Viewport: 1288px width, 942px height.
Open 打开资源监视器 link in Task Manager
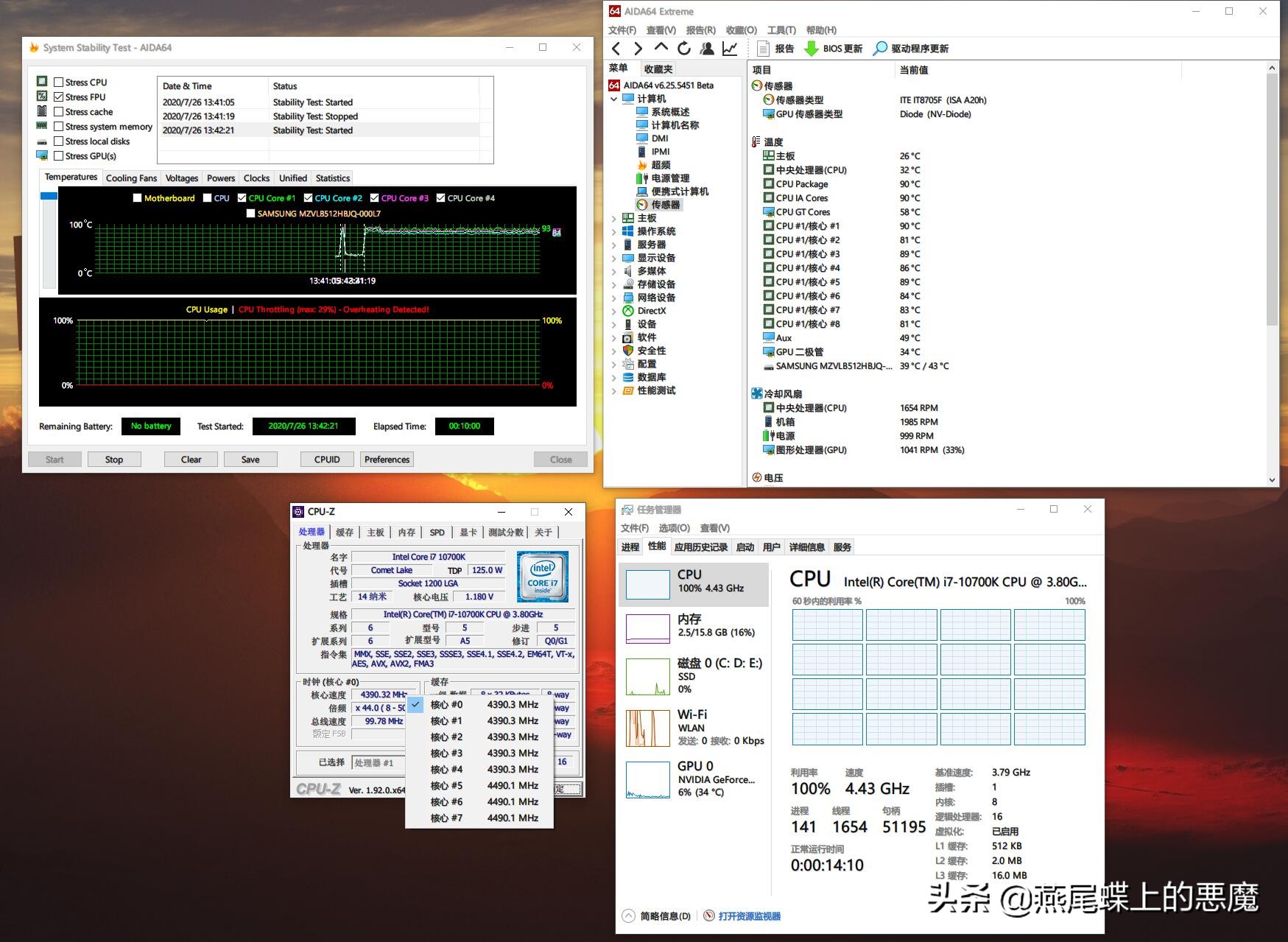point(750,916)
